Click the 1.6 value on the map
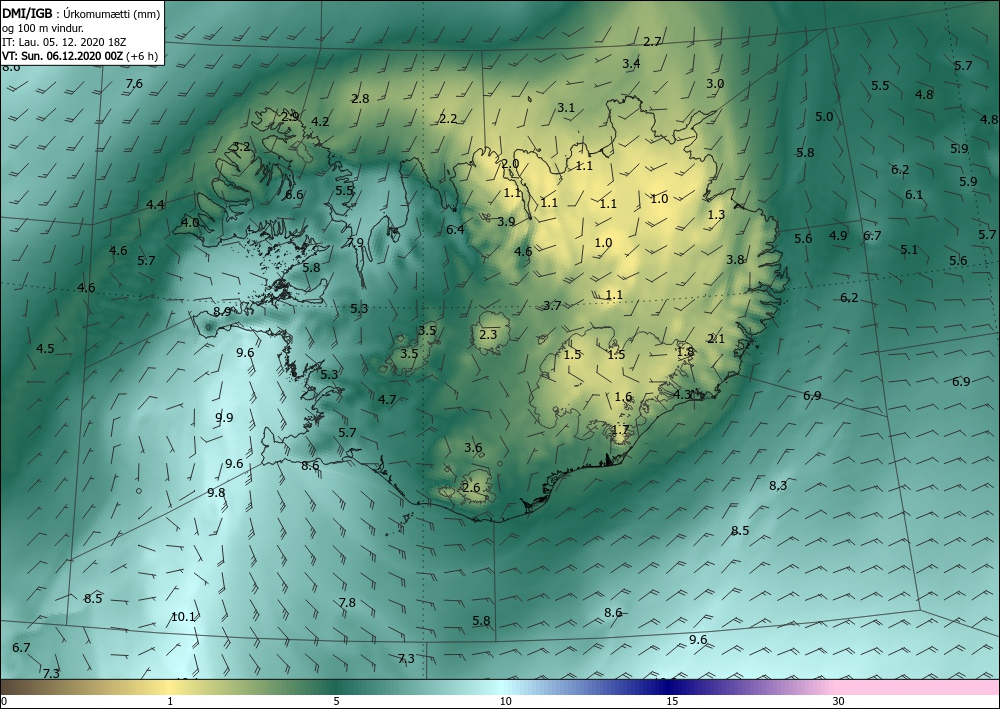 click(623, 397)
